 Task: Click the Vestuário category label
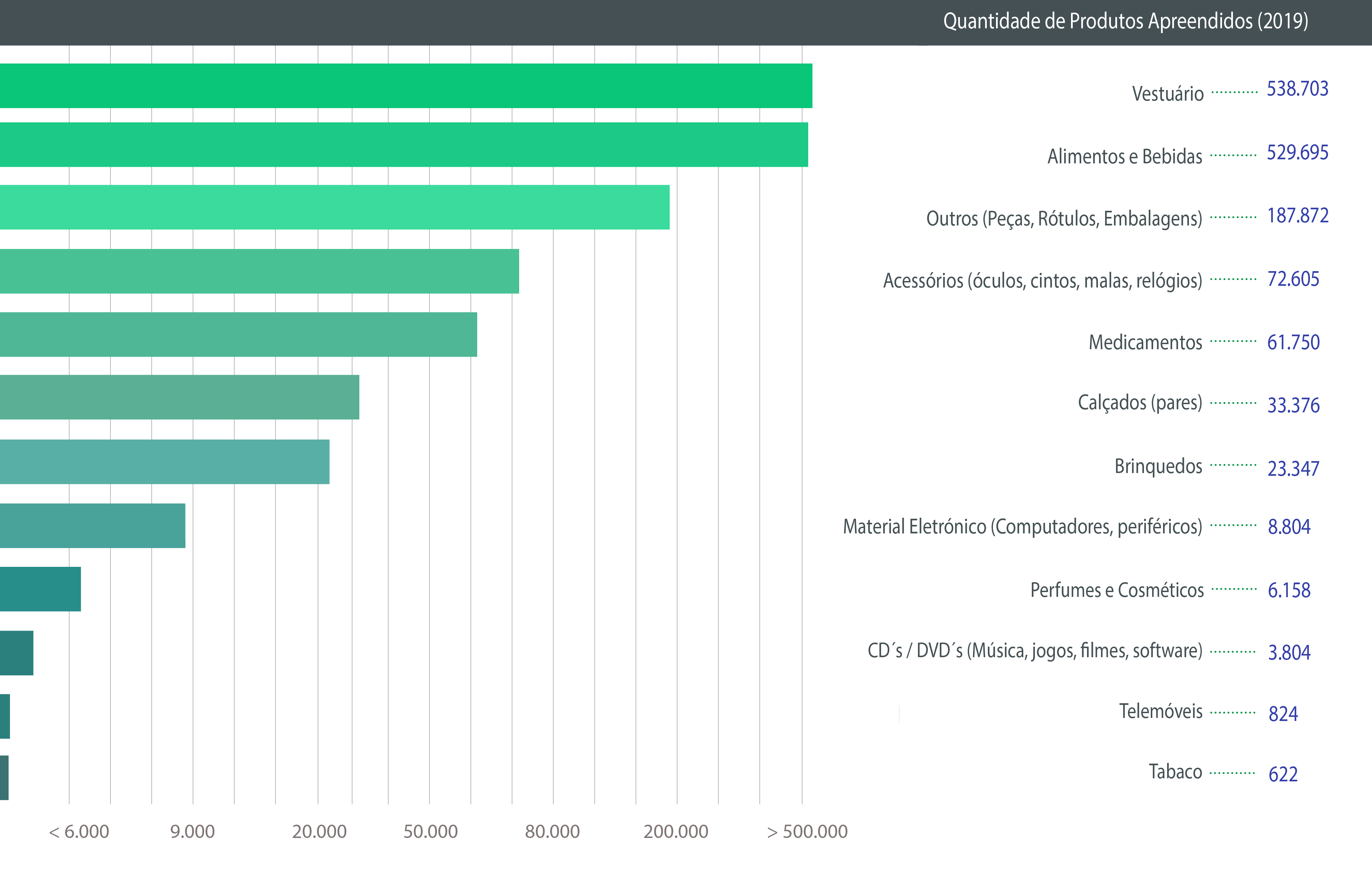point(1167,93)
